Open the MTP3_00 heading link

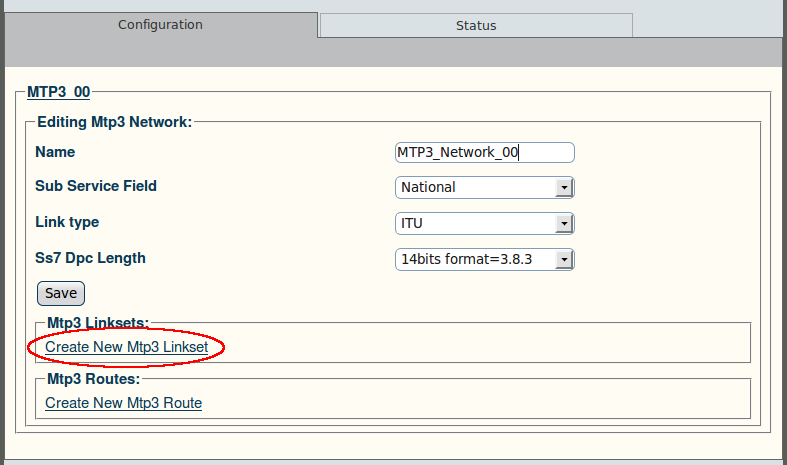point(59,92)
